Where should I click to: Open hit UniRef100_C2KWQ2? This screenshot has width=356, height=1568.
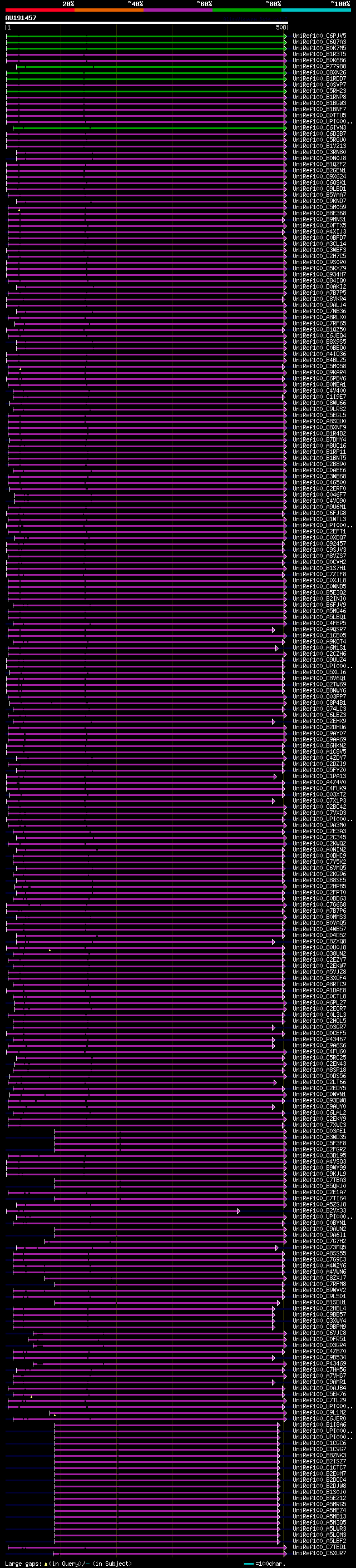(319, 844)
